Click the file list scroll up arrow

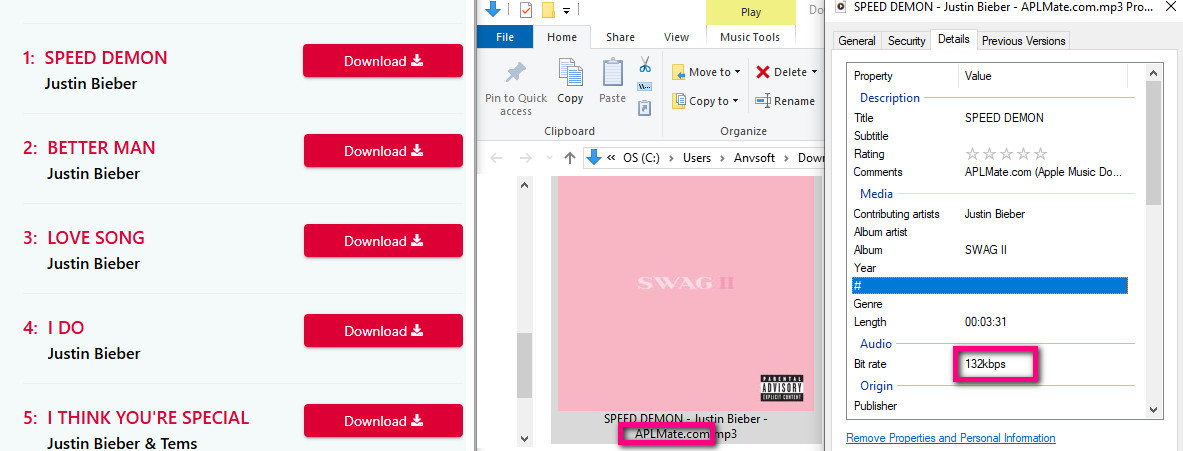524,184
